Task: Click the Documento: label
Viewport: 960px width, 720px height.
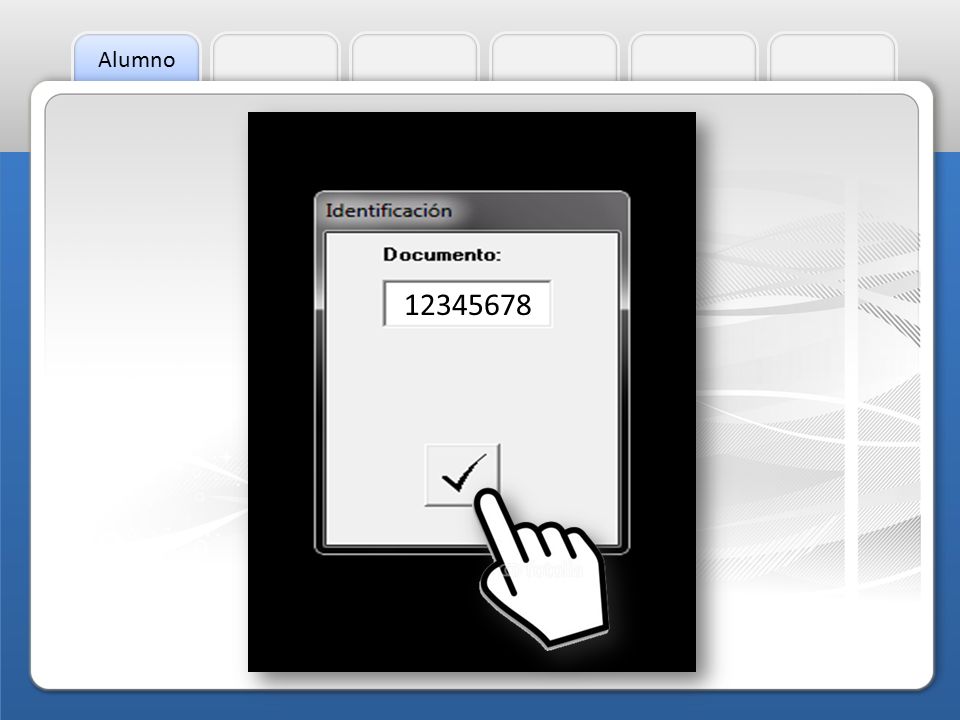Action: pyautogui.click(x=441, y=255)
